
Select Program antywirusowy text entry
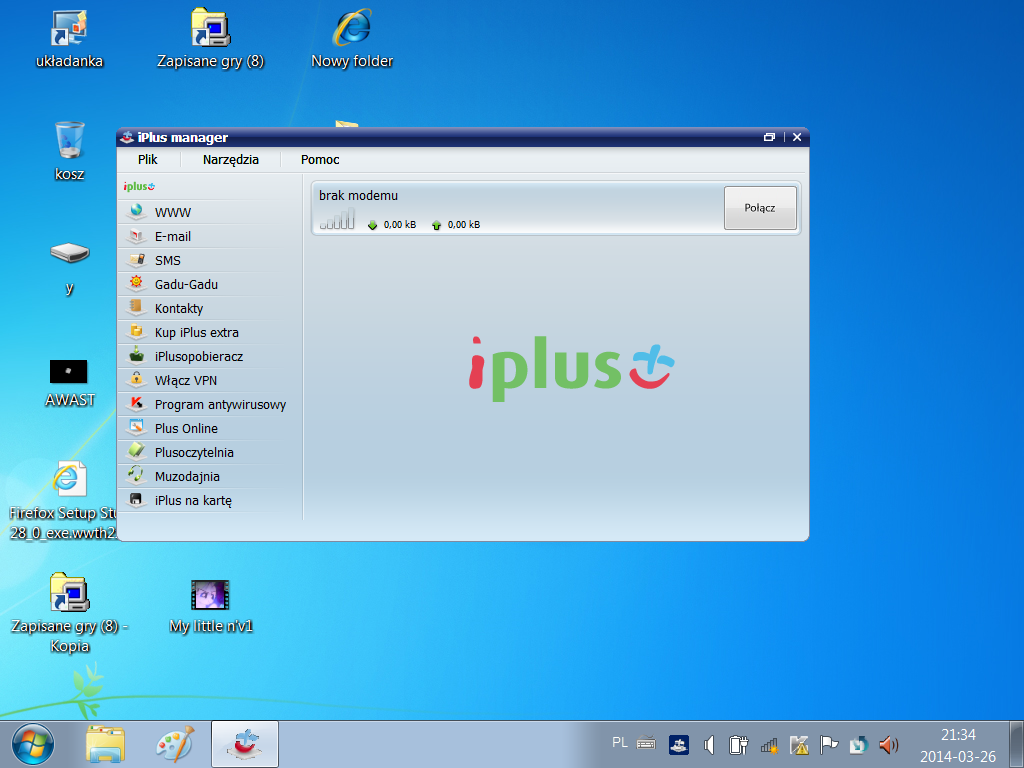tap(220, 405)
